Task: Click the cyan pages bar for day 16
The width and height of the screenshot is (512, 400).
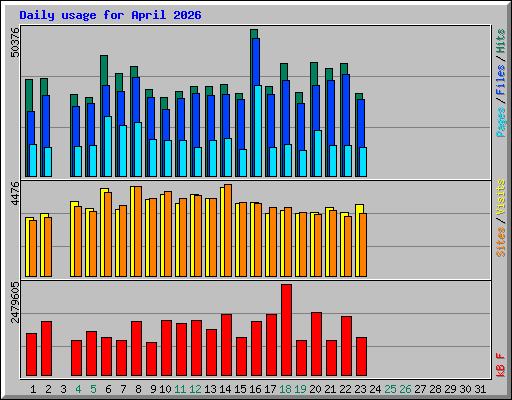Action: pyautogui.click(x=258, y=131)
